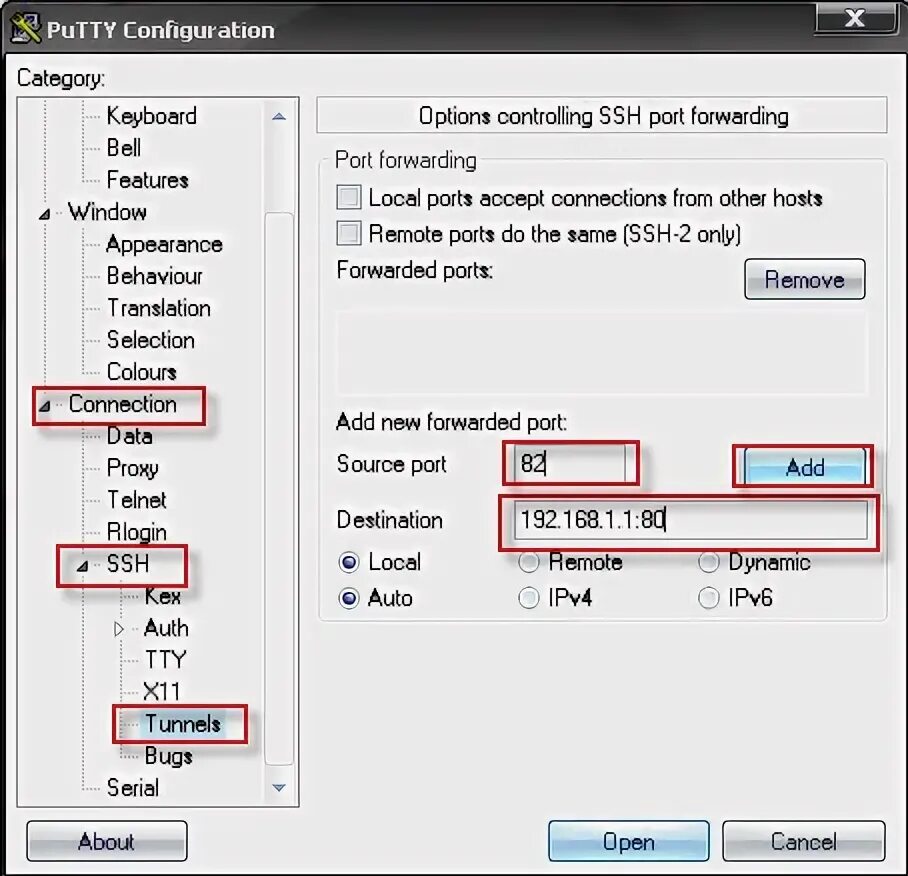The image size is (908, 876).
Task: Select Serial category item
Action: (133, 788)
